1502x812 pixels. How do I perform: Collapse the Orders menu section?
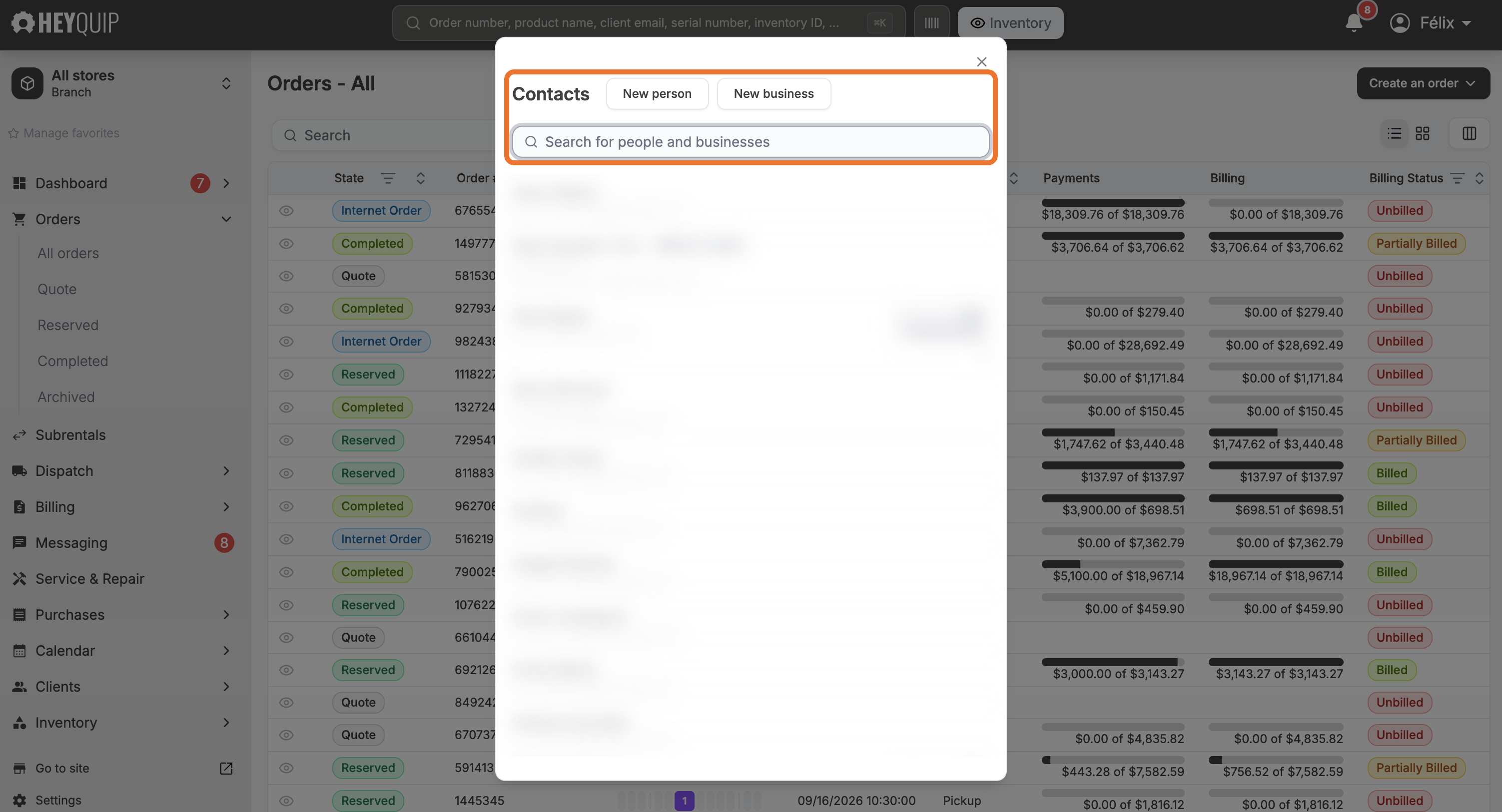point(226,219)
